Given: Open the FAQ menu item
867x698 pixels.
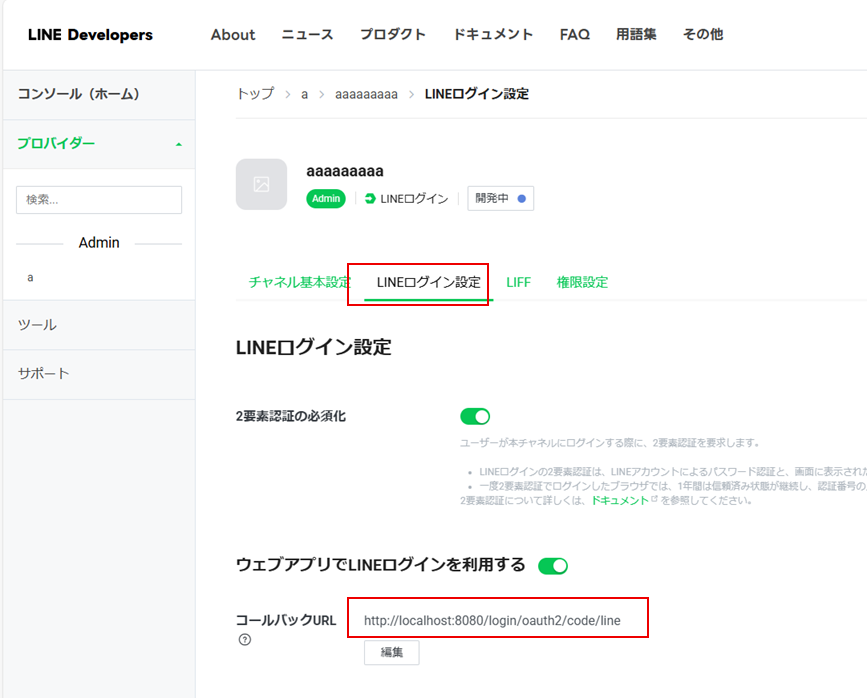Looking at the screenshot, I should coord(574,35).
